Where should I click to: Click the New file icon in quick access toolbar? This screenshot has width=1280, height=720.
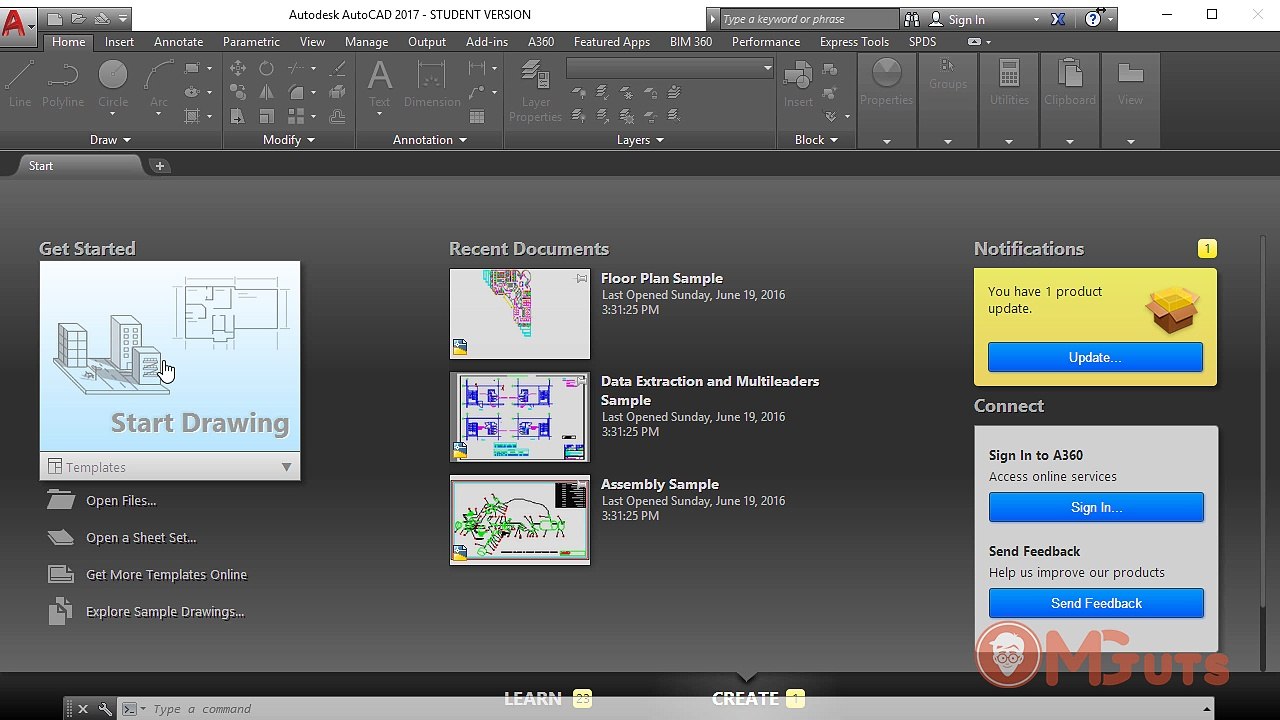(x=55, y=18)
